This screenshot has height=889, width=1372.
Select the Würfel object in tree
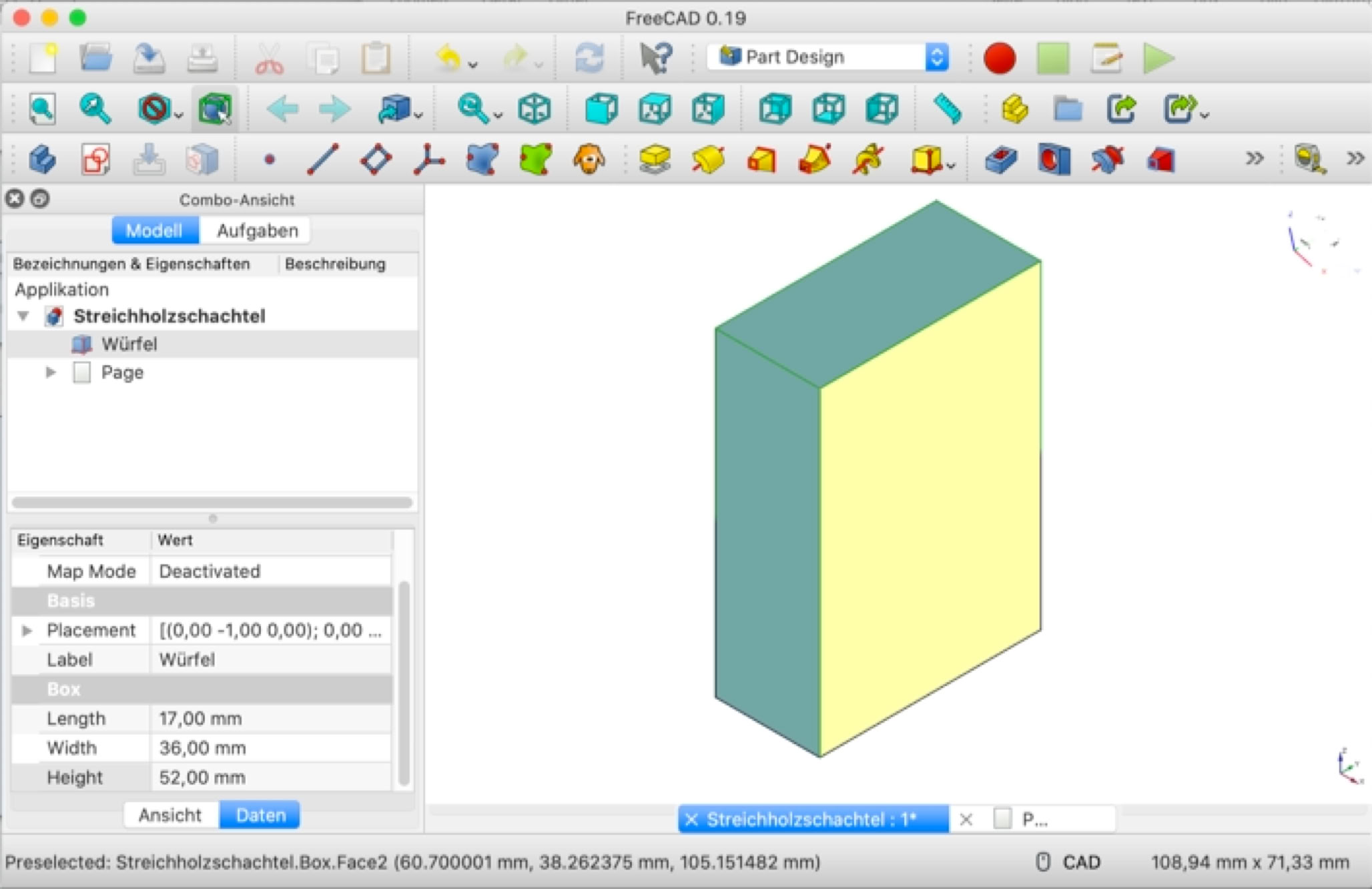click(129, 344)
